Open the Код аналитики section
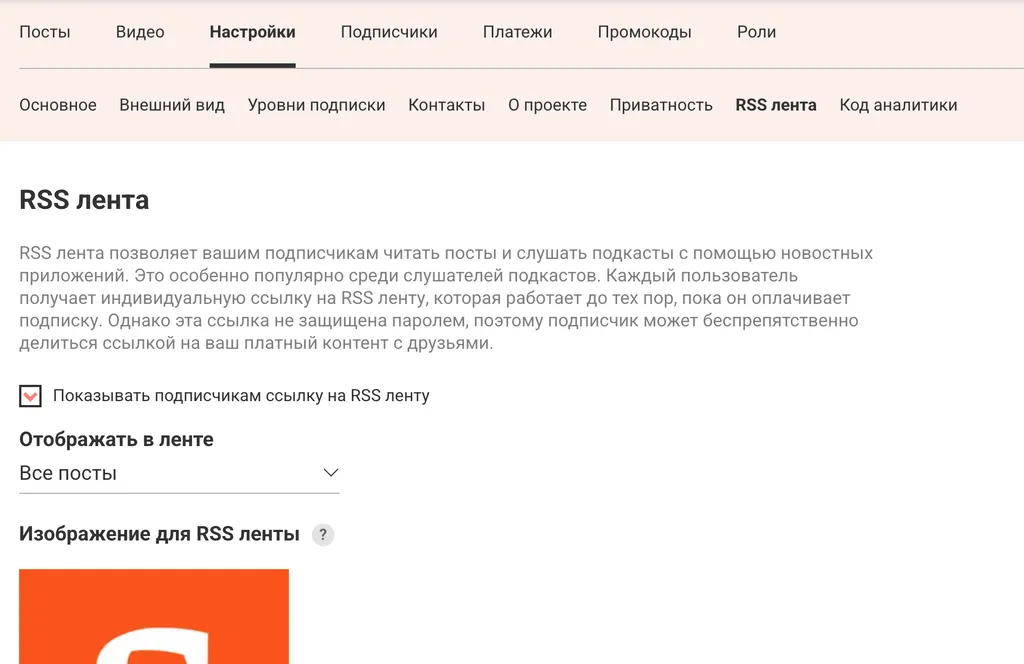Screen dimensions: 1024x664 898,105
